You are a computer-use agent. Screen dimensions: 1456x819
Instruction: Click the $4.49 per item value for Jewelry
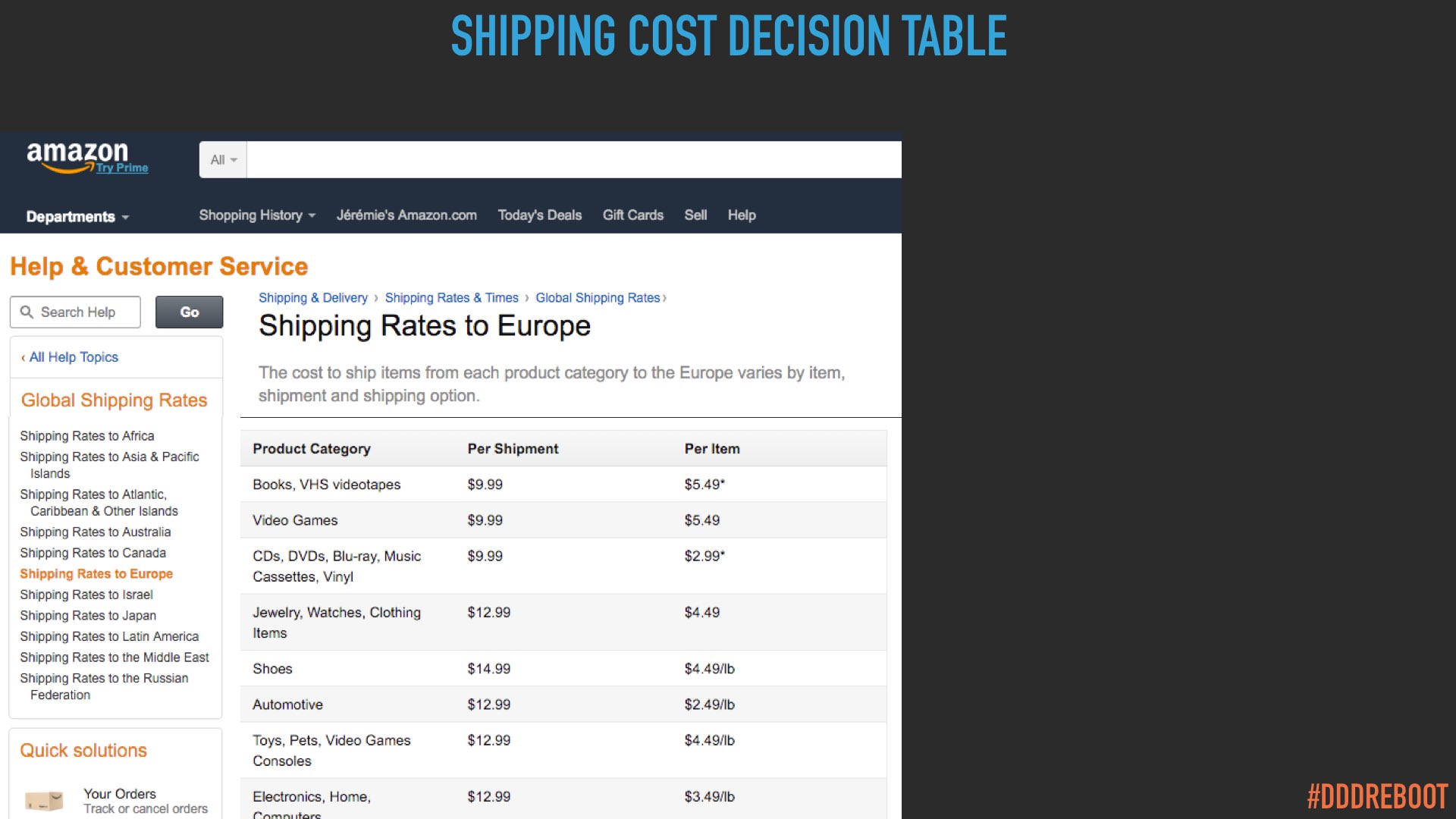tap(702, 613)
